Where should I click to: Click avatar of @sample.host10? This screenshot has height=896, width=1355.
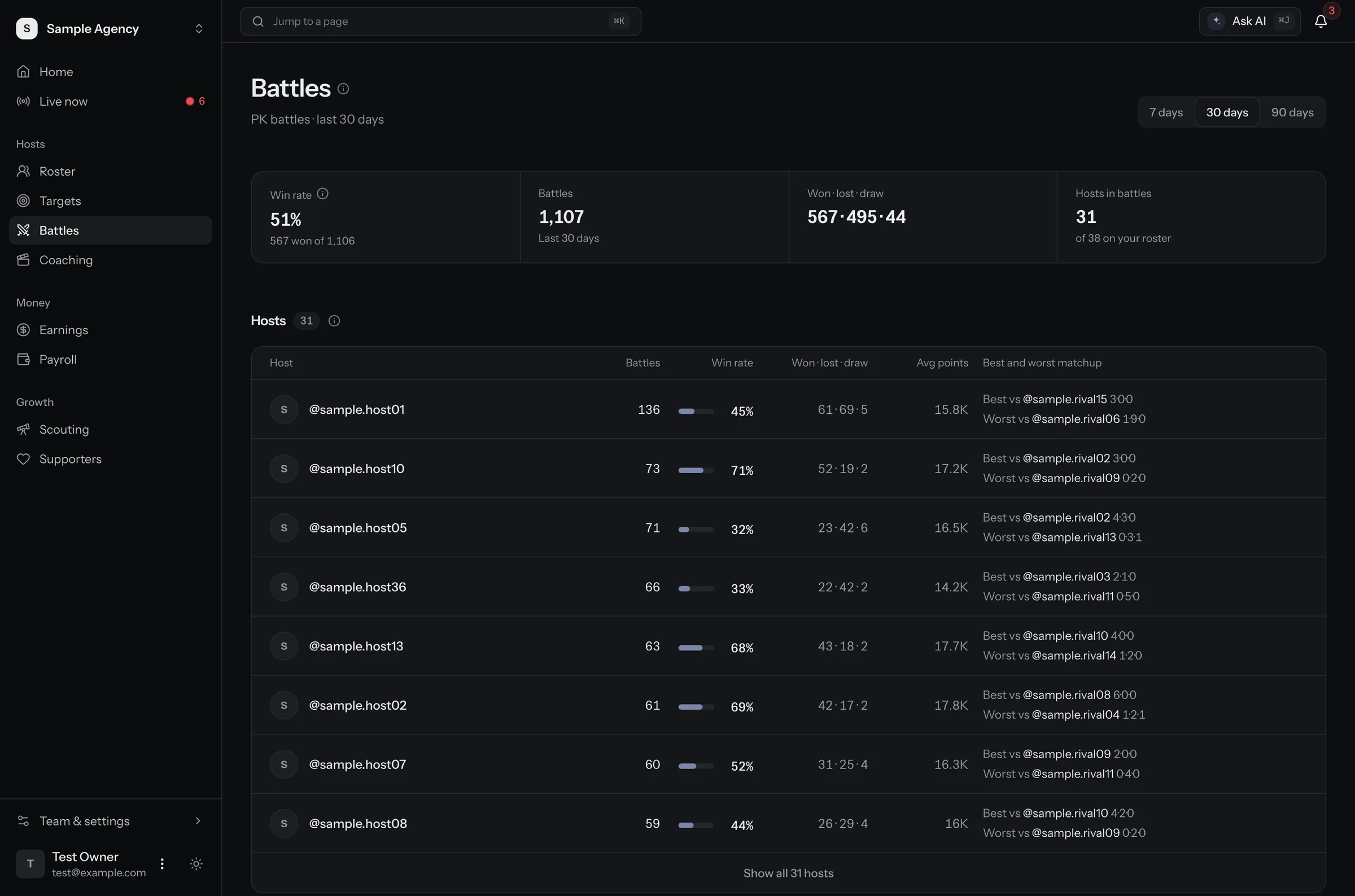coord(284,469)
